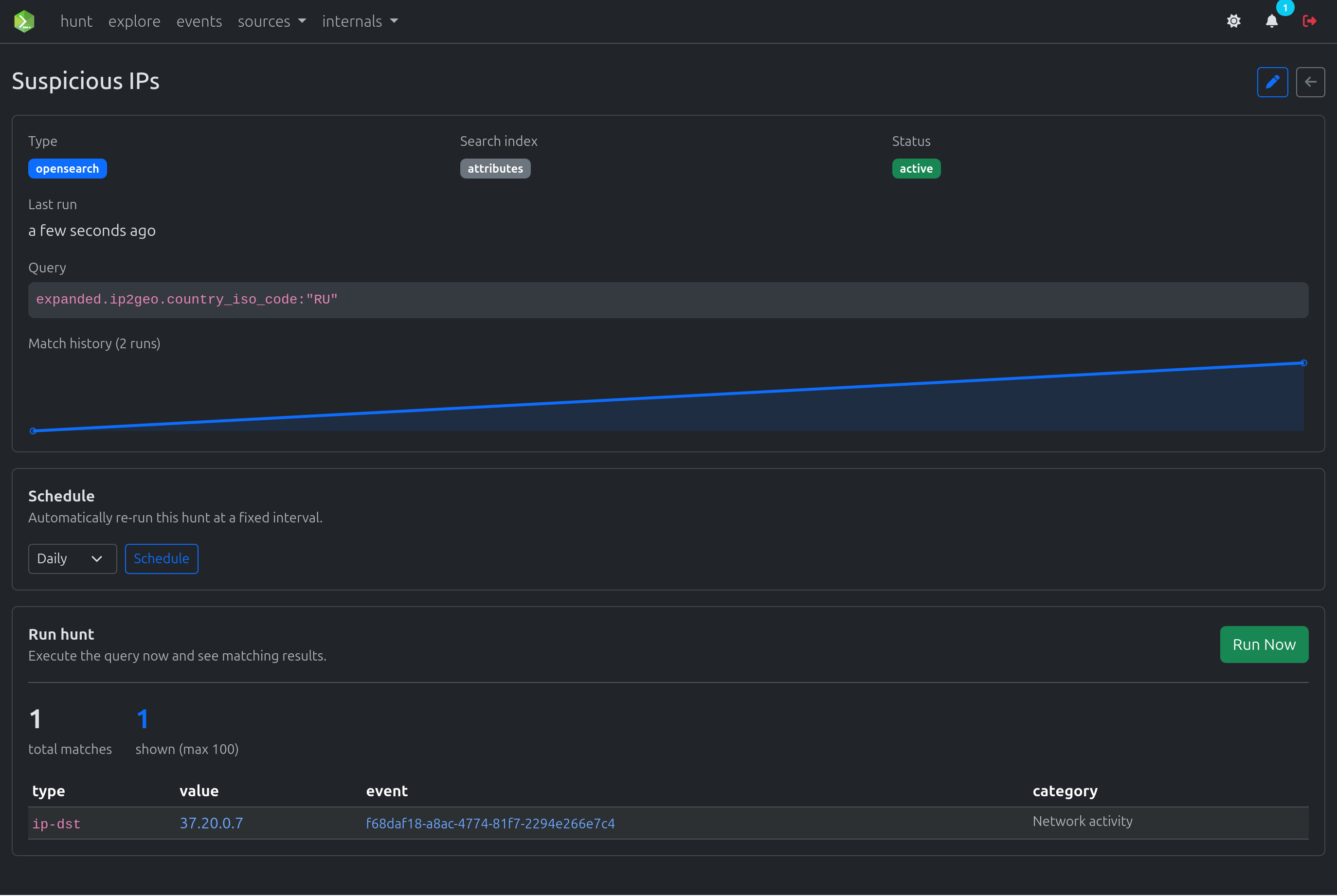This screenshot has width=1337, height=896.
Task: Navigate to the events page
Action: tap(199, 21)
